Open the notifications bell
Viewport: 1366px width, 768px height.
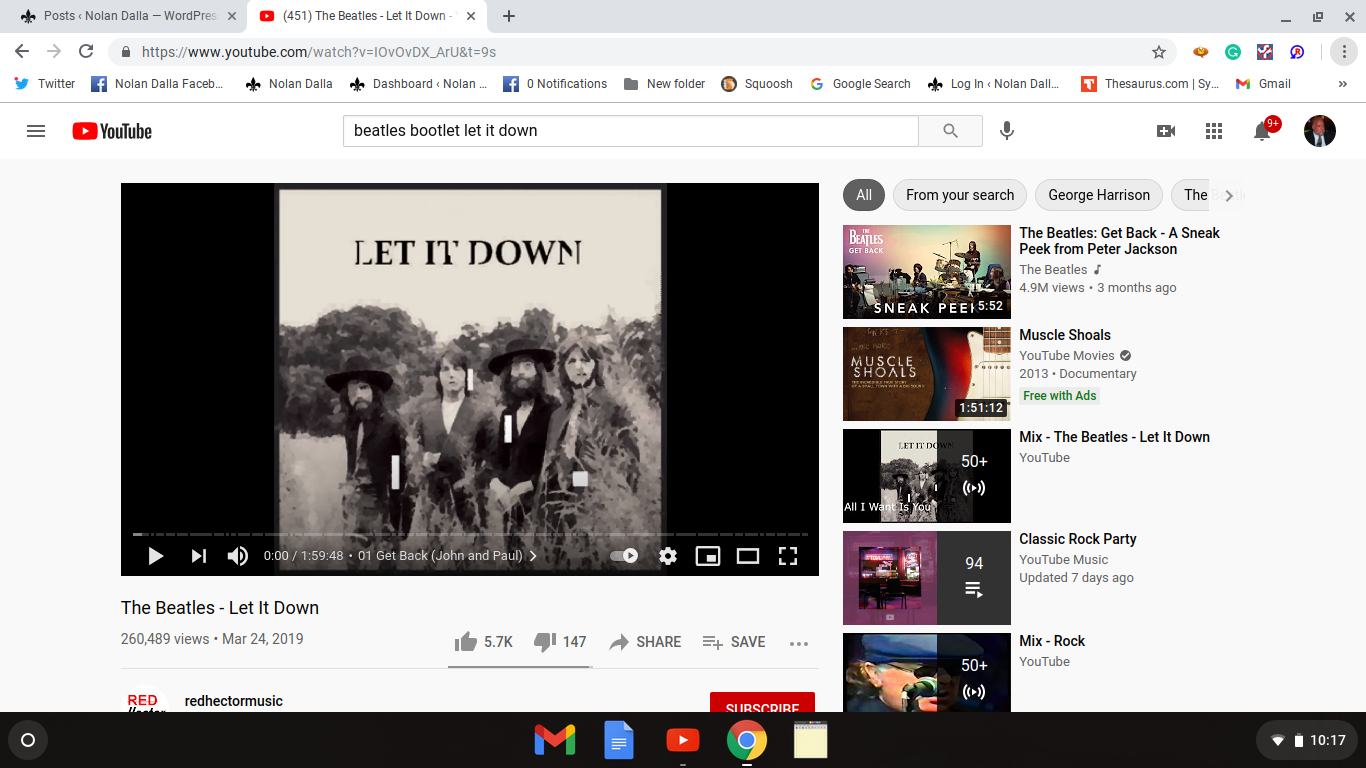[1262, 131]
